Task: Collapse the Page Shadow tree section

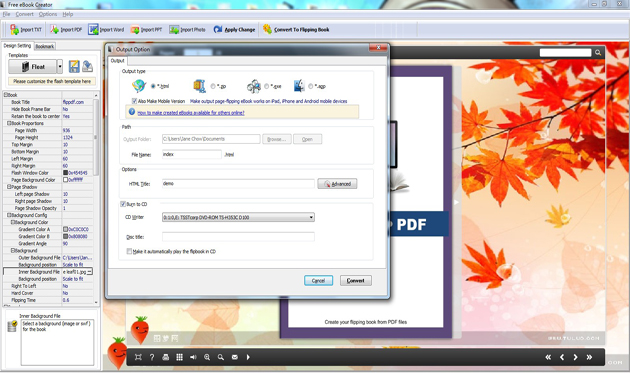Action: click(9, 187)
